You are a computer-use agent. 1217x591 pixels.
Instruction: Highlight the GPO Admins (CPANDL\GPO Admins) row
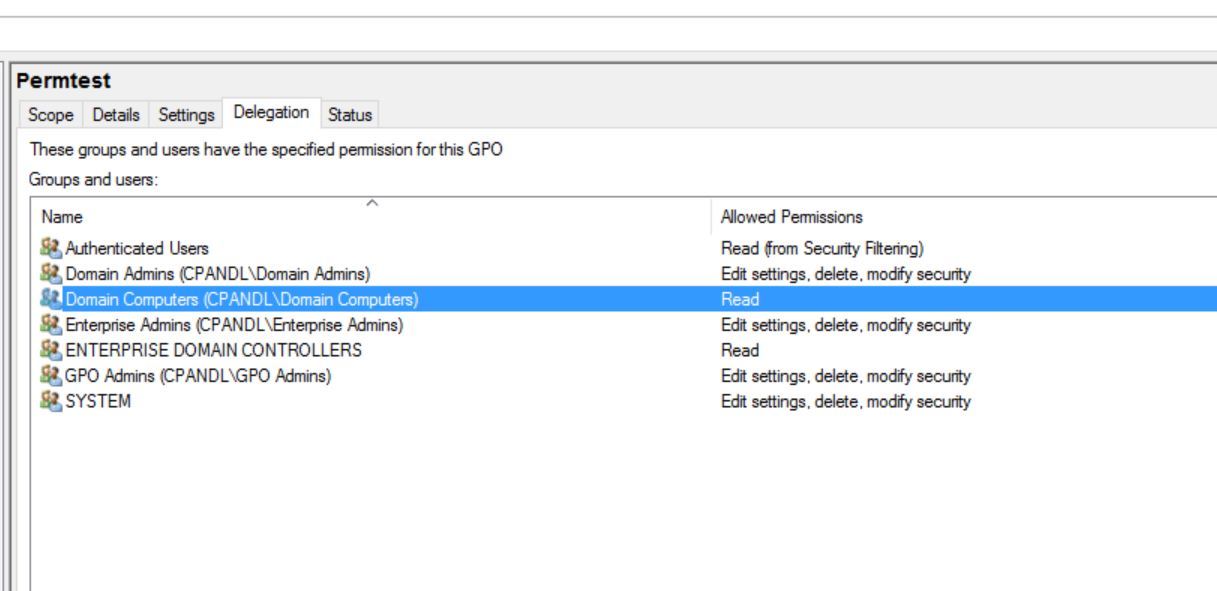tap(198, 376)
